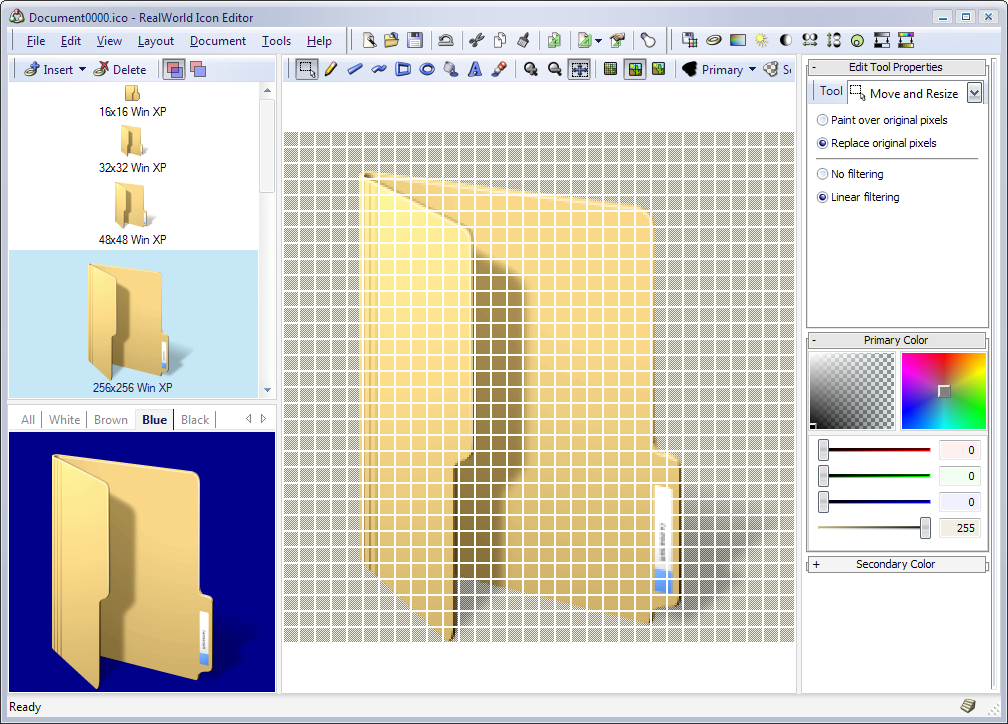The image size is (1008, 724).
Task: Select the Text tool
Action: tap(475, 69)
